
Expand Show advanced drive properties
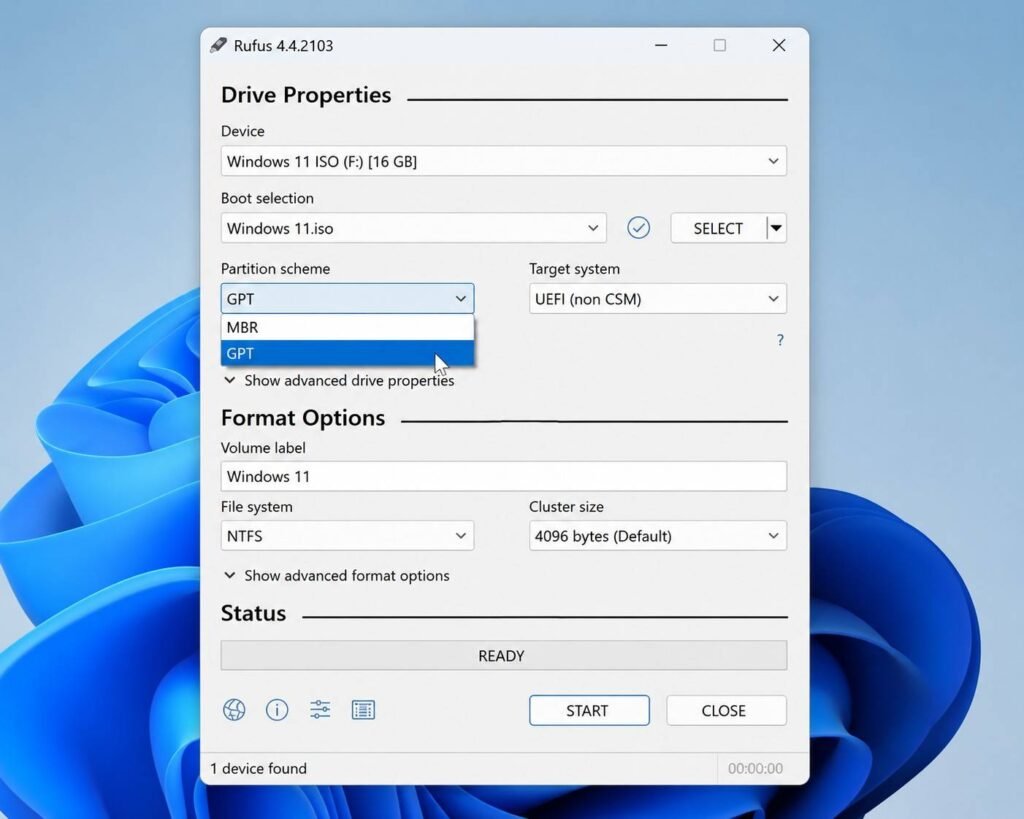pos(339,380)
